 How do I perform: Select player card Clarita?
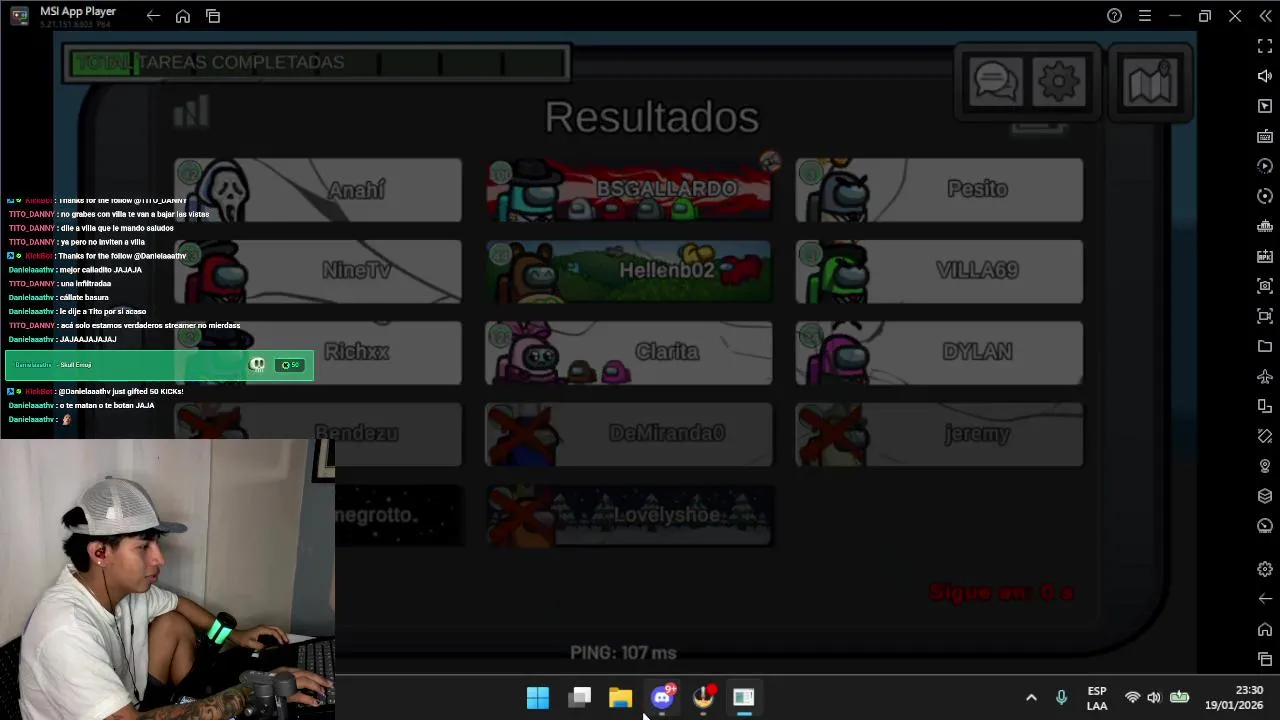pos(629,353)
